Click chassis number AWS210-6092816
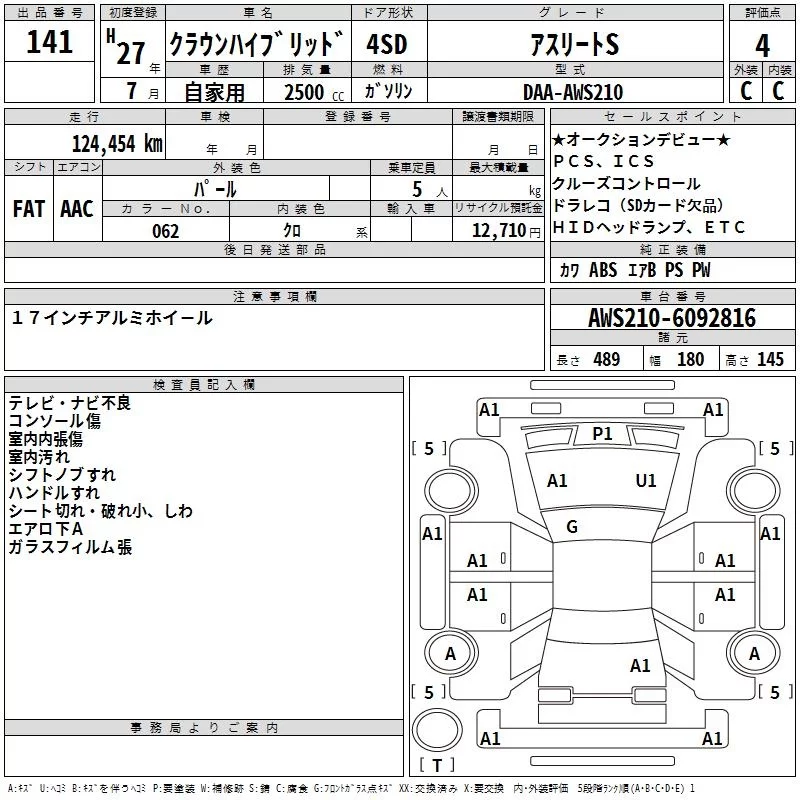This screenshot has height=800, width=800. coord(672,319)
